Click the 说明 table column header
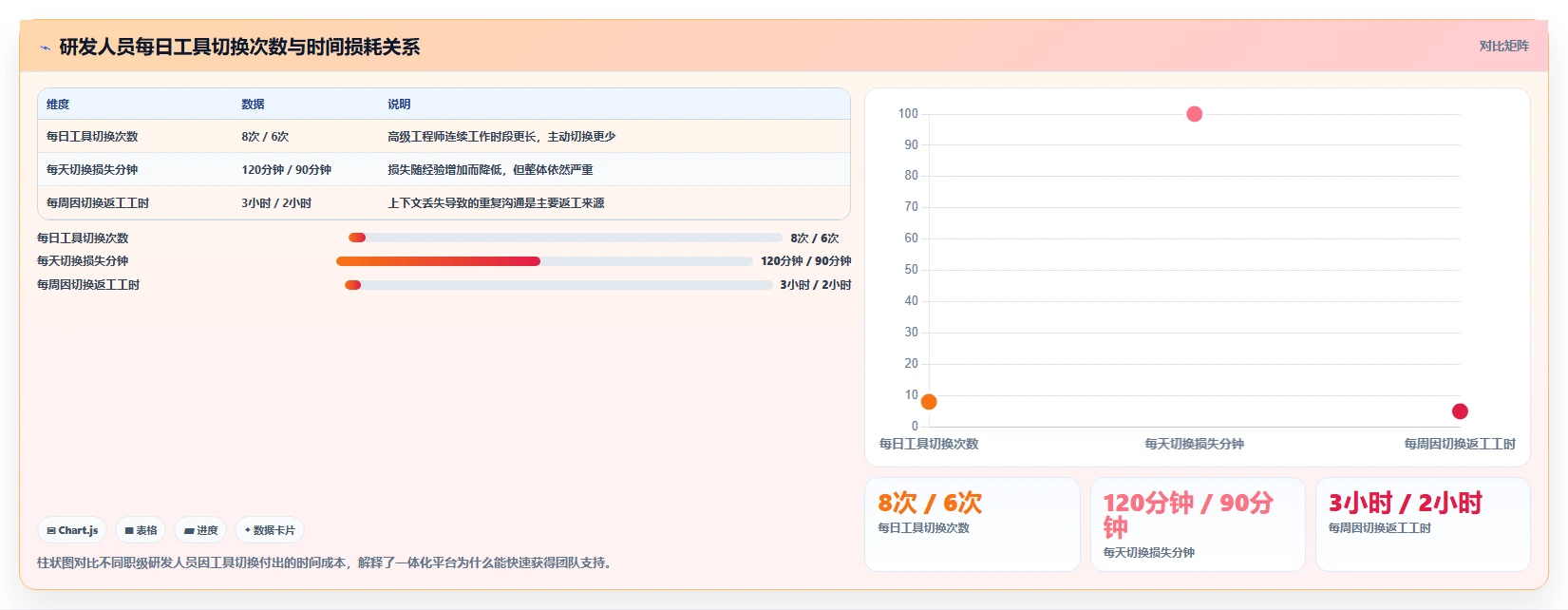Viewport: 1568px width, 610px height. coord(399,105)
